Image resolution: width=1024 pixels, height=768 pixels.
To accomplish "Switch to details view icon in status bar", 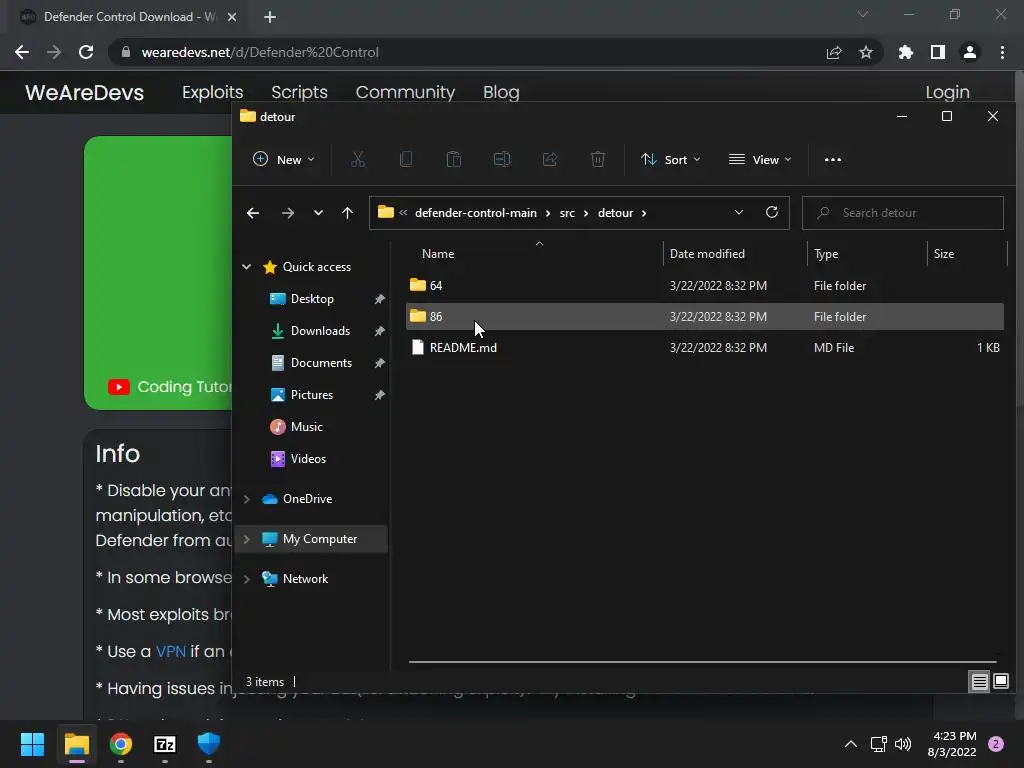I will pyautogui.click(x=980, y=682).
